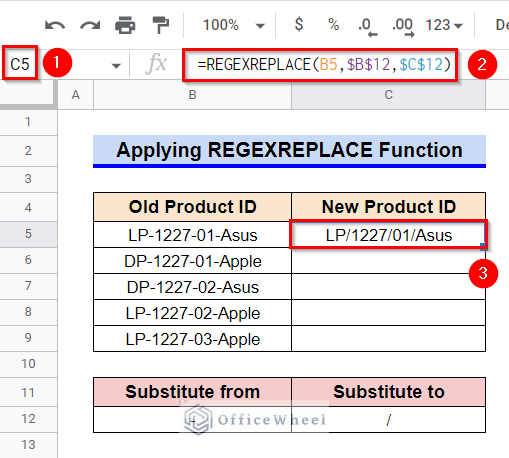Select the Paint format tool

coord(160,25)
